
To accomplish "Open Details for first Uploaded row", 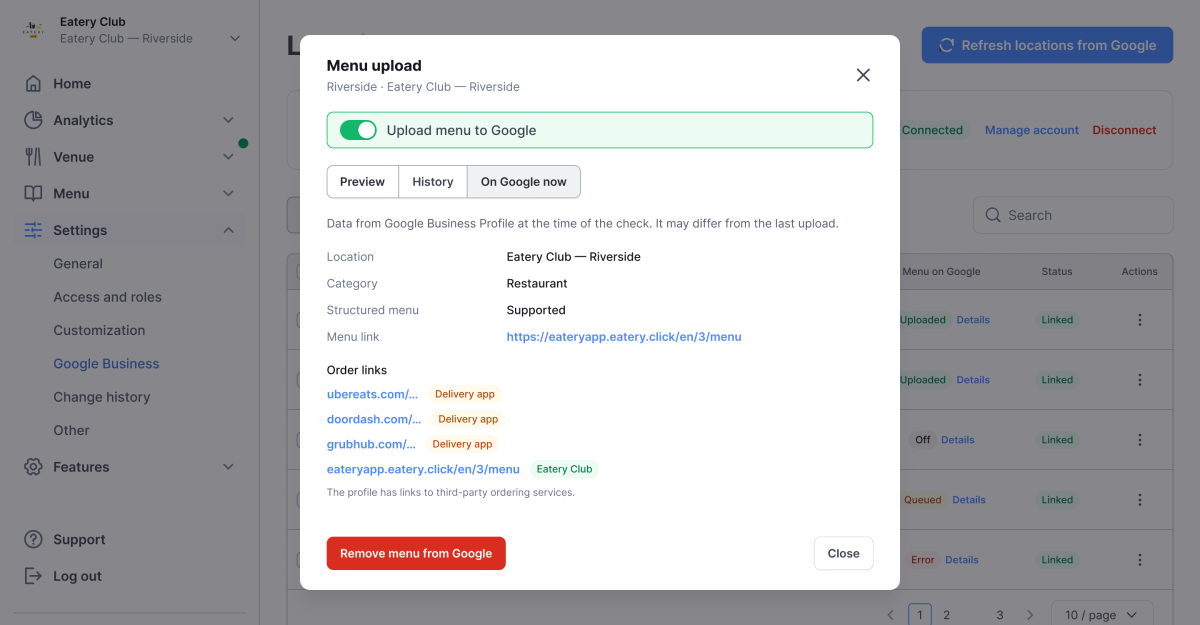I will tap(973, 320).
